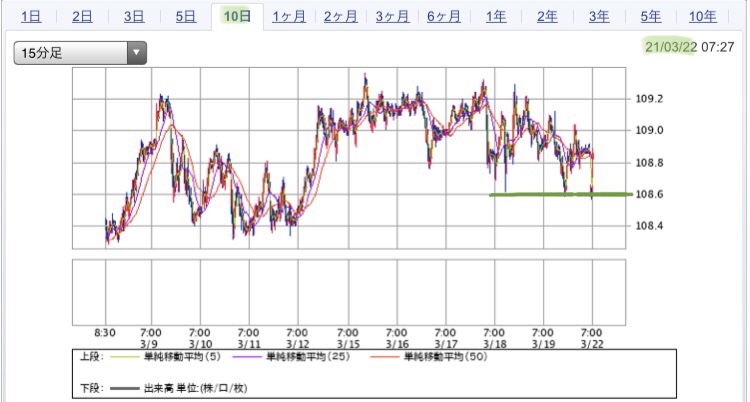
Task: Select the 3日 period tab
Action: pos(134,17)
